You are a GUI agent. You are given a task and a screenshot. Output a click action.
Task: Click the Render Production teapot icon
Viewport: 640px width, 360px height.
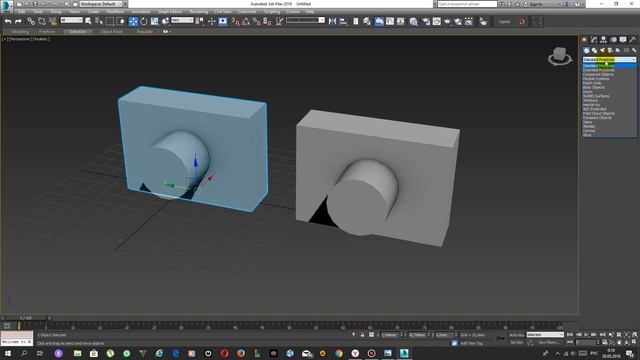point(447,21)
